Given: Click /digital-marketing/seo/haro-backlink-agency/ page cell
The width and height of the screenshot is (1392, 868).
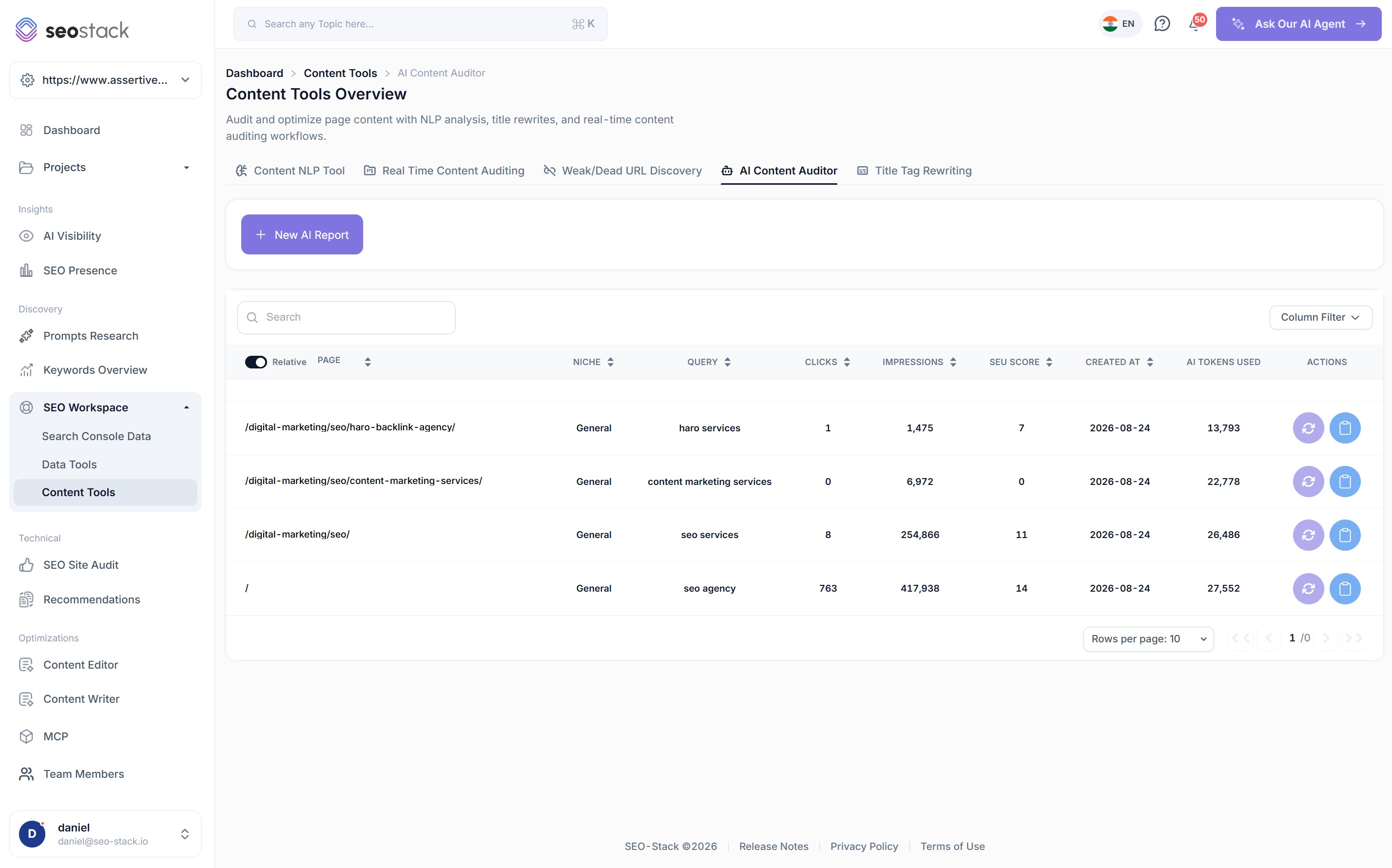Looking at the screenshot, I should [x=349, y=427].
